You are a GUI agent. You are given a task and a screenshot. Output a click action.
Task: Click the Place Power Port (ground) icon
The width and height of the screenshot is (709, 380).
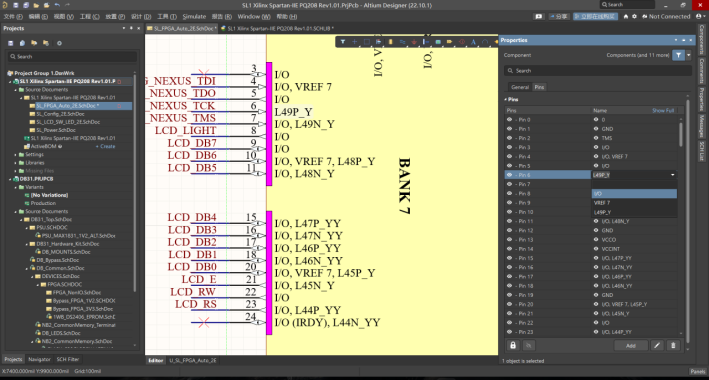414,42
